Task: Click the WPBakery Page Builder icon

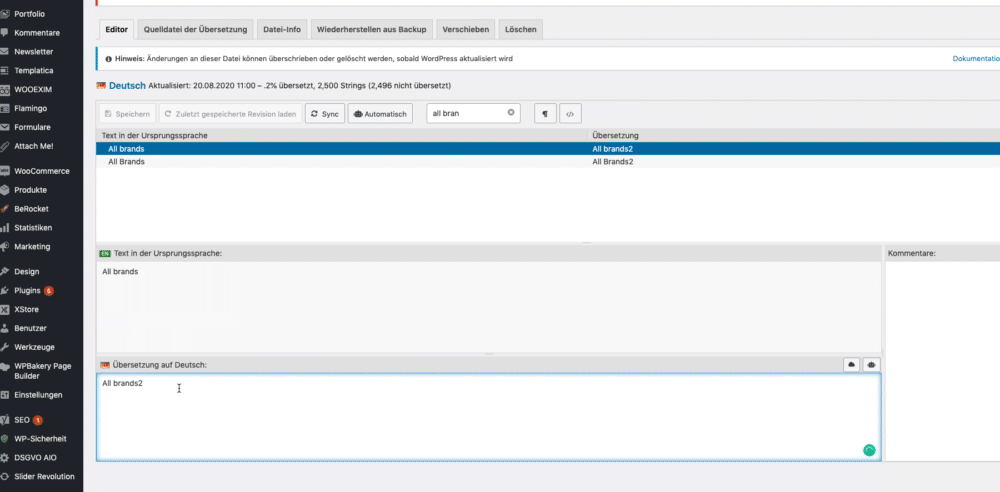Action: (4, 367)
